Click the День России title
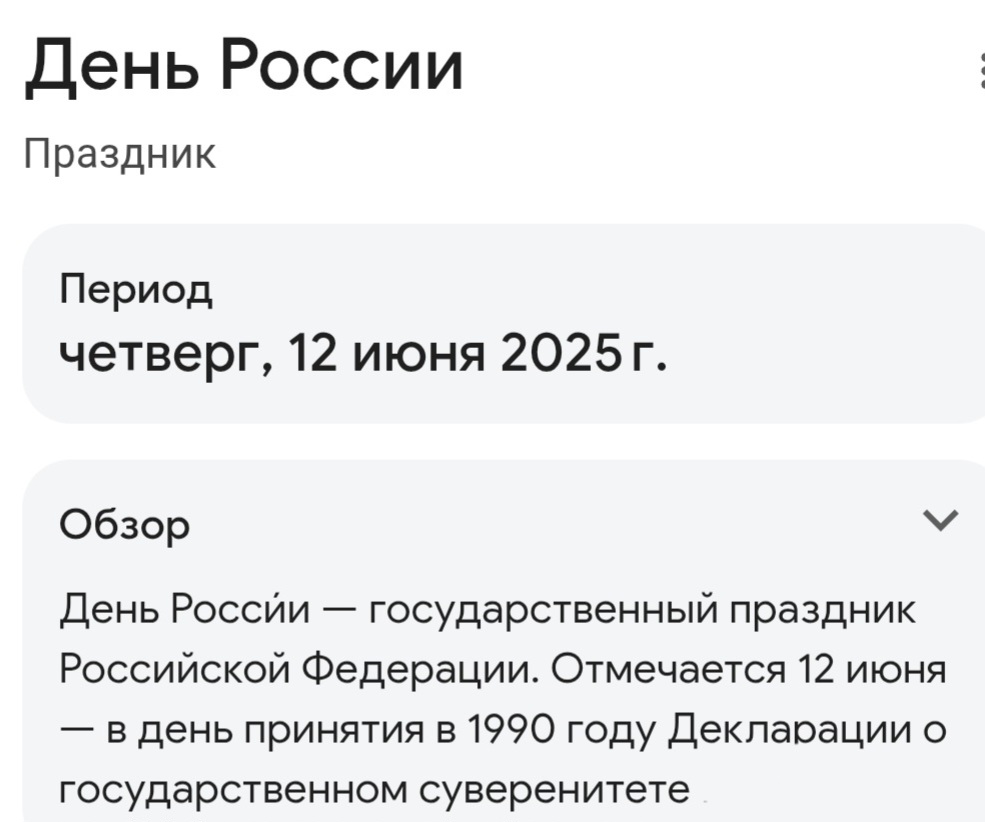 point(243,68)
